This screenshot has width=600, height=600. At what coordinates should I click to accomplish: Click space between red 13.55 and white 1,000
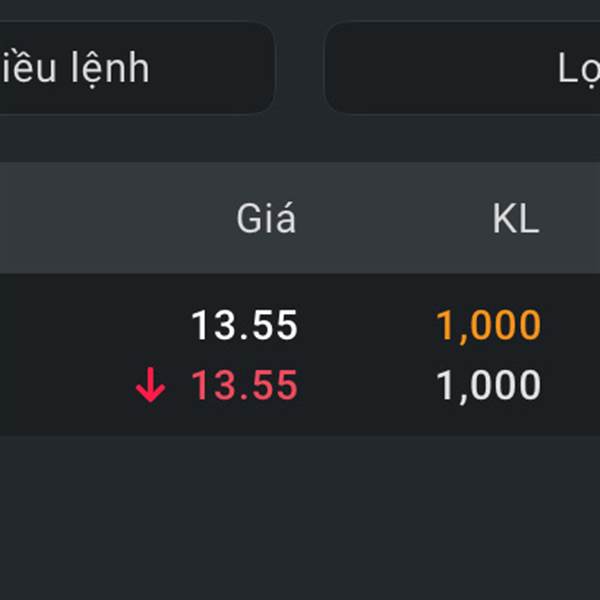(x=367, y=386)
